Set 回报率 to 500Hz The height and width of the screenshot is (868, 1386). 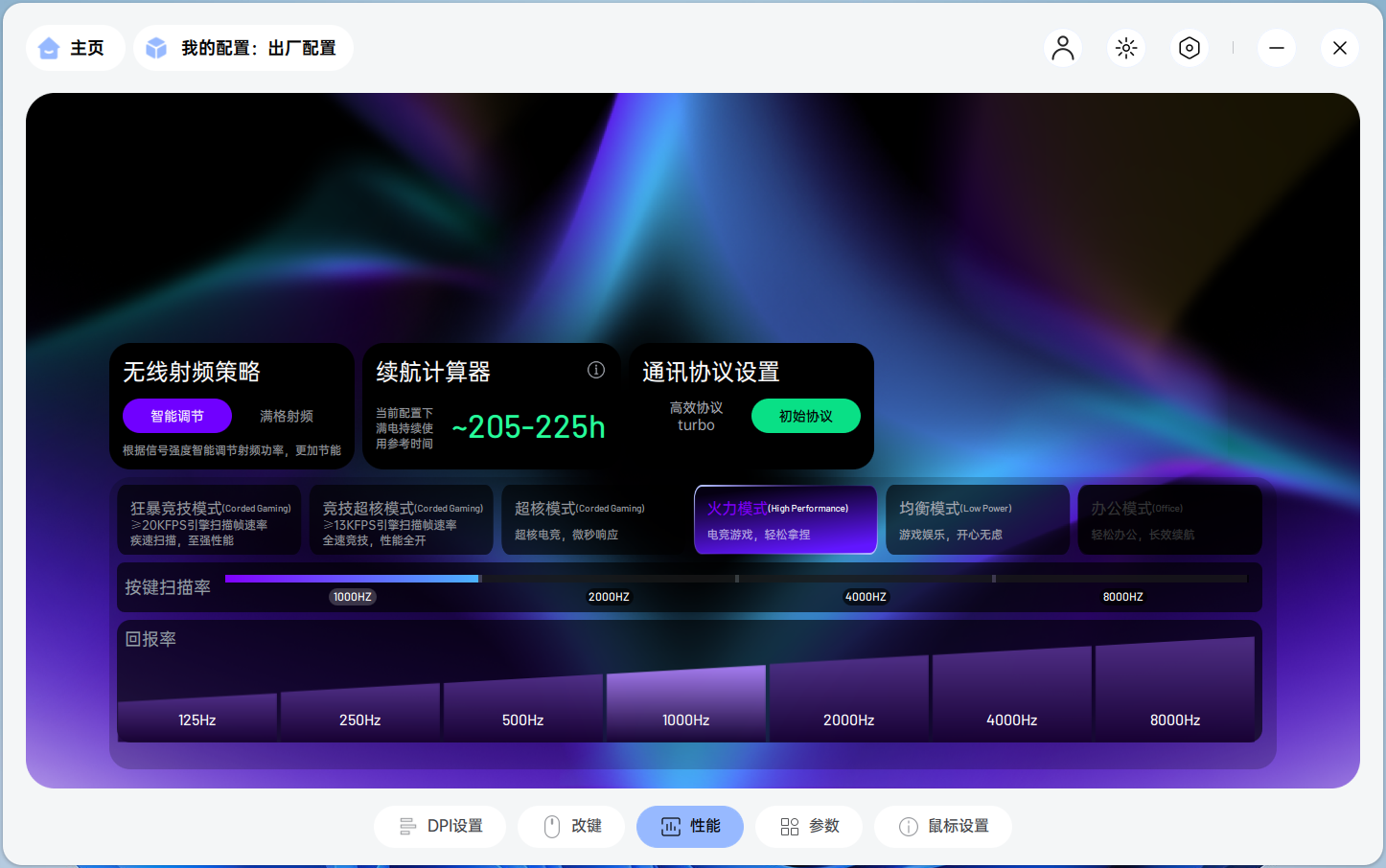tap(523, 708)
